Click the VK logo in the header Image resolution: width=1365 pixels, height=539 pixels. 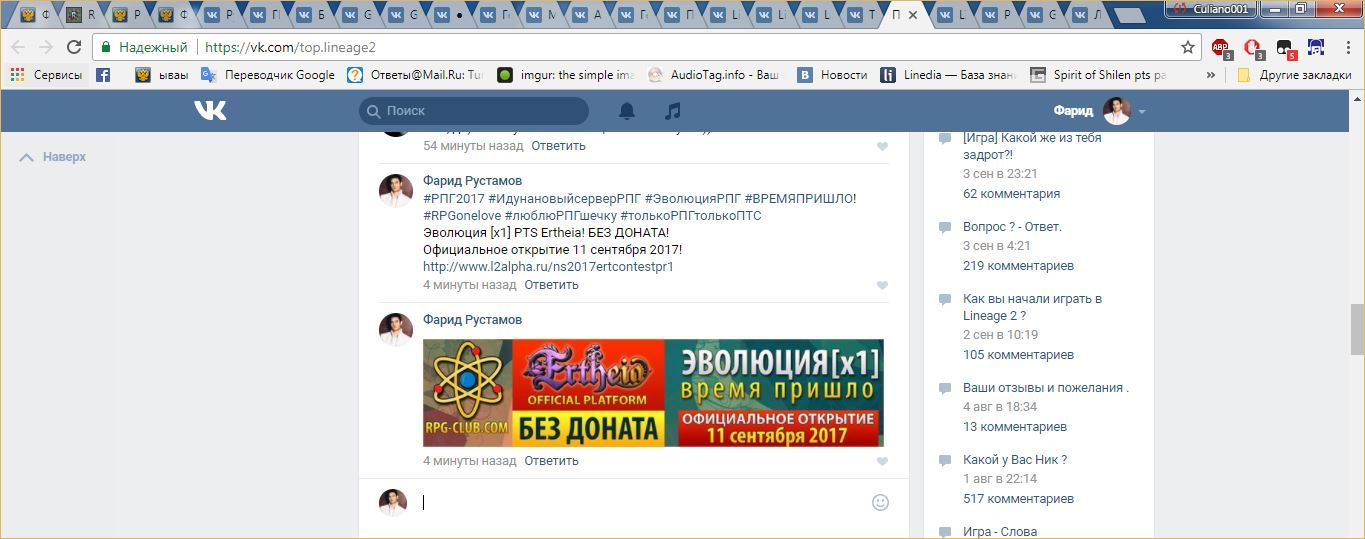[x=210, y=111]
